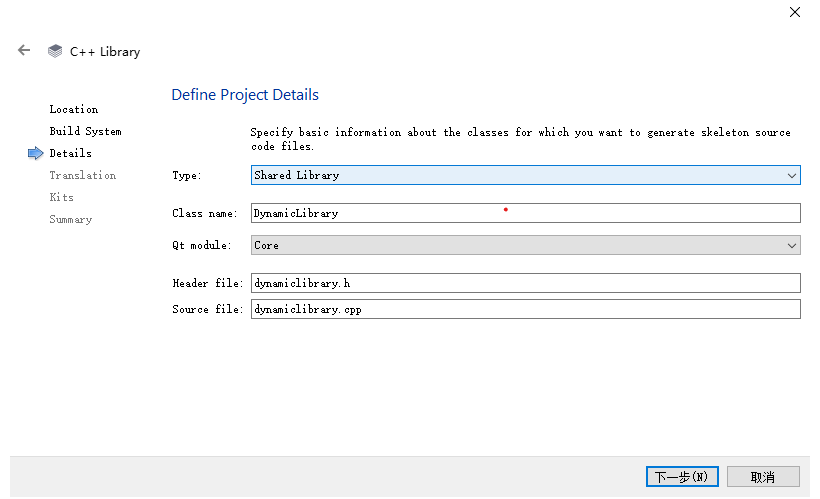The height and width of the screenshot is (499, 820).
Task: Focus the Class name input field
Action: [x=525, y=213]
